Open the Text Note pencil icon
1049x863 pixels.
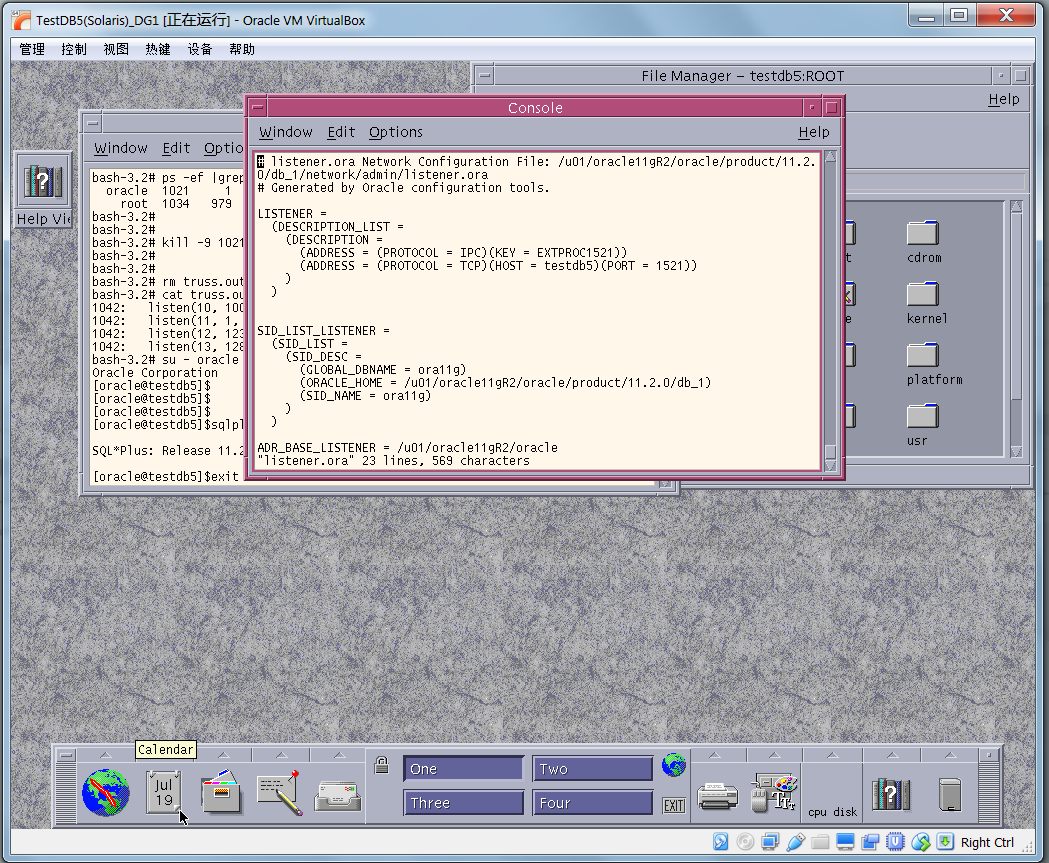(x=279, y=793)
